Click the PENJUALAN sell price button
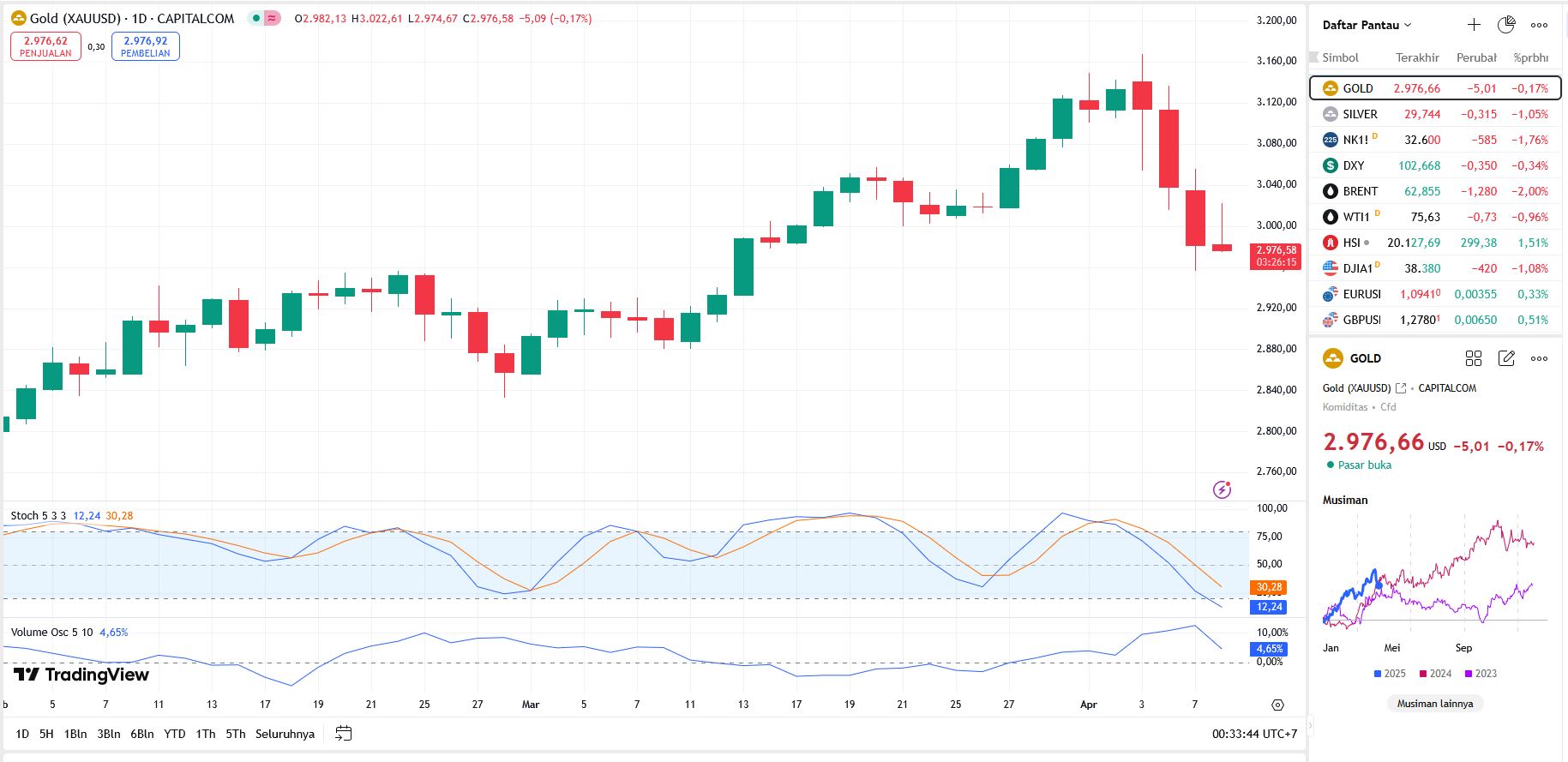 click(x=45, y=46)
